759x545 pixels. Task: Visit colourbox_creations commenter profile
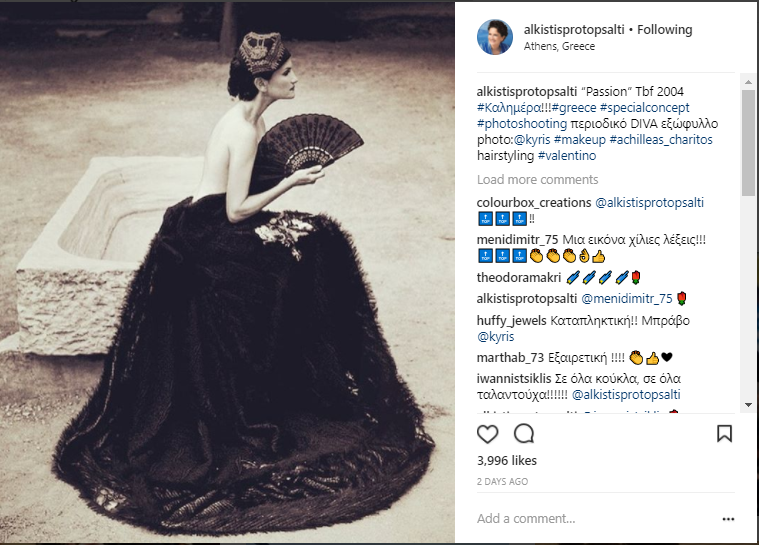534,202
